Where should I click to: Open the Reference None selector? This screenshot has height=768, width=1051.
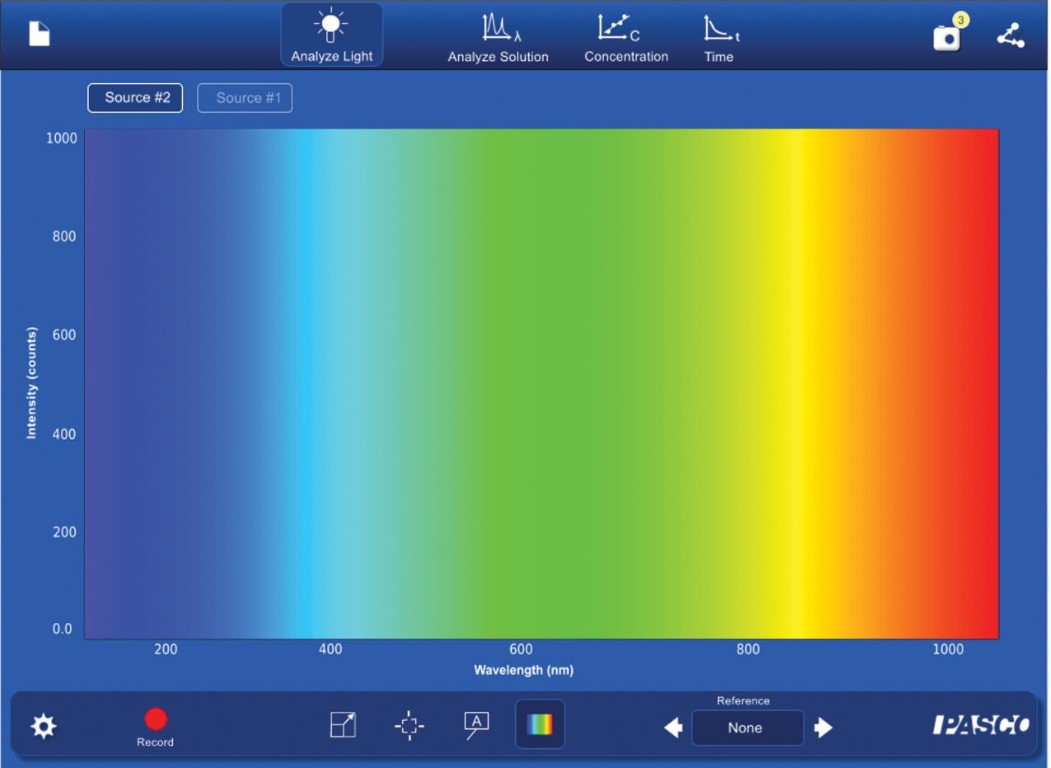[747, 728]
